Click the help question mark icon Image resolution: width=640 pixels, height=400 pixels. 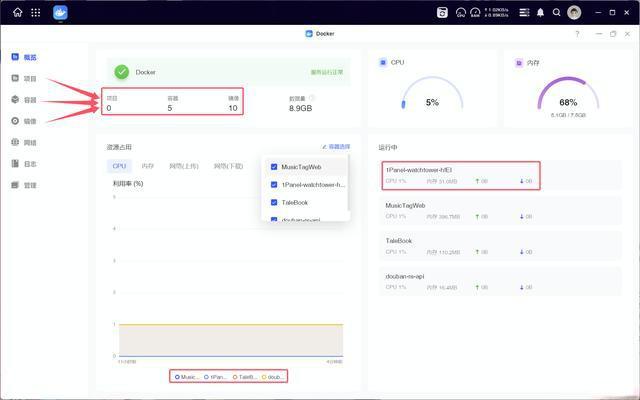pyautogui.click(x=576, y=34)
